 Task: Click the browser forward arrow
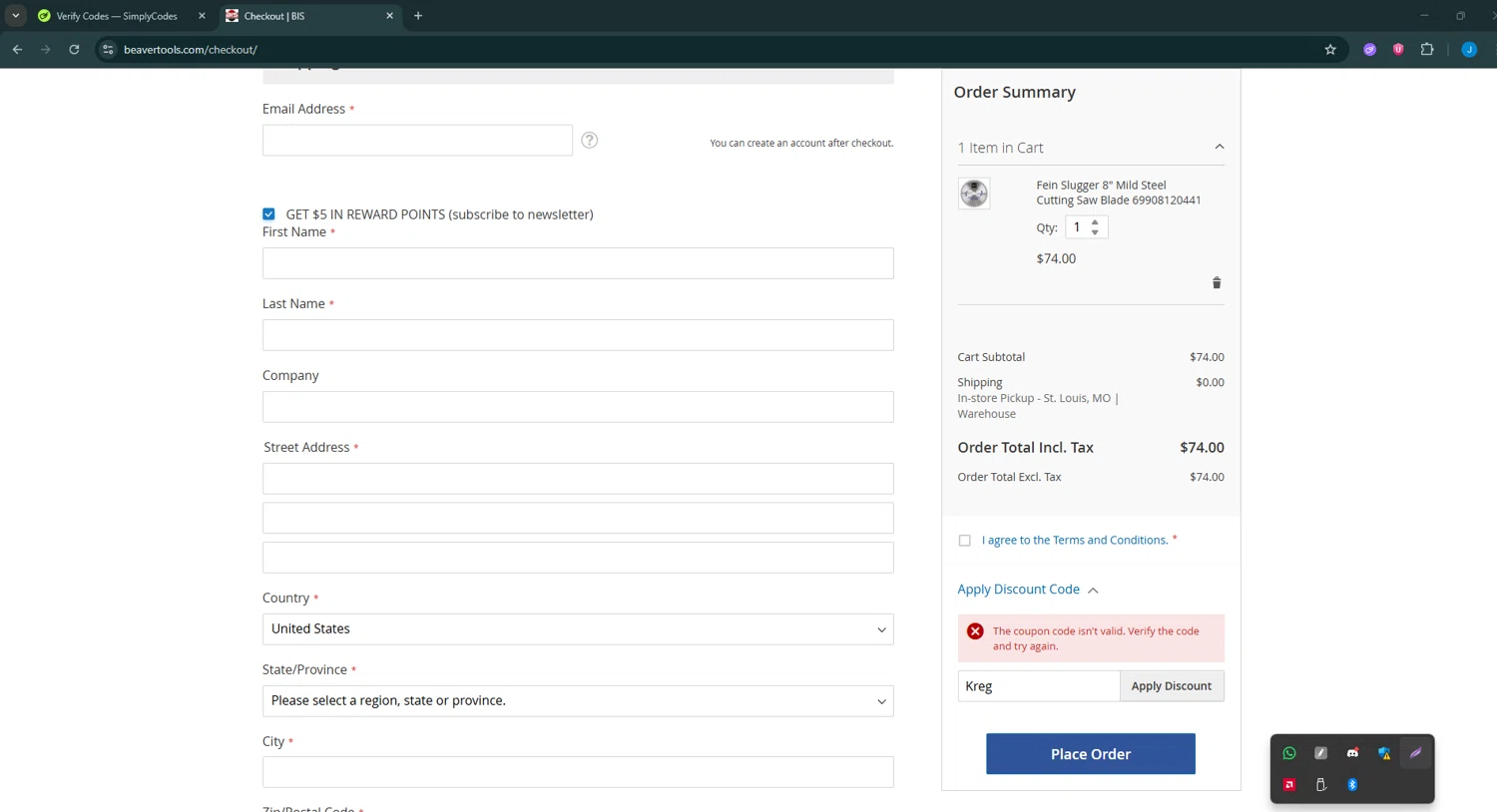[46, 49]
